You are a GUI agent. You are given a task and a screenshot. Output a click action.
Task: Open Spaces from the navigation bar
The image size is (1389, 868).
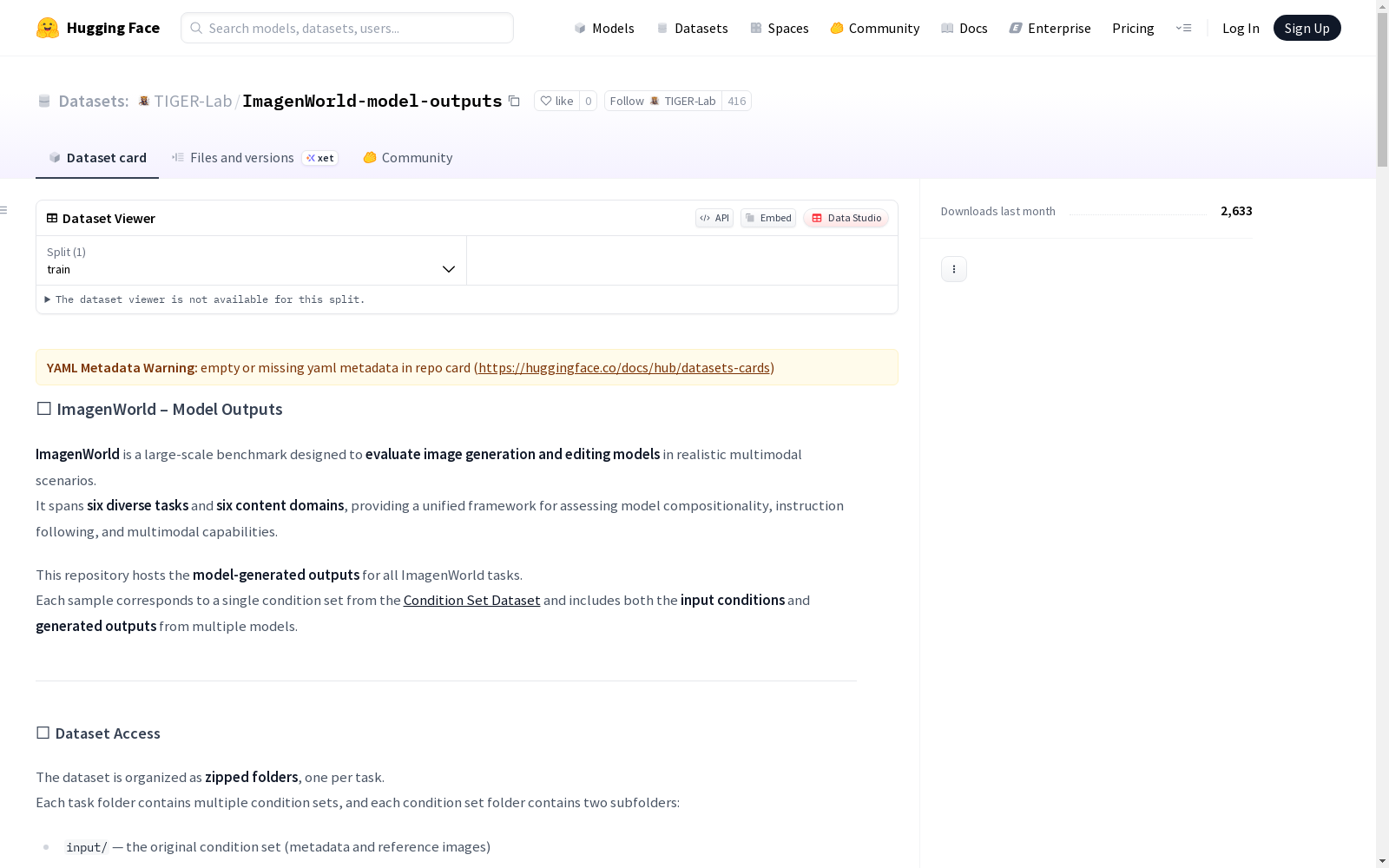coord(780,28)
